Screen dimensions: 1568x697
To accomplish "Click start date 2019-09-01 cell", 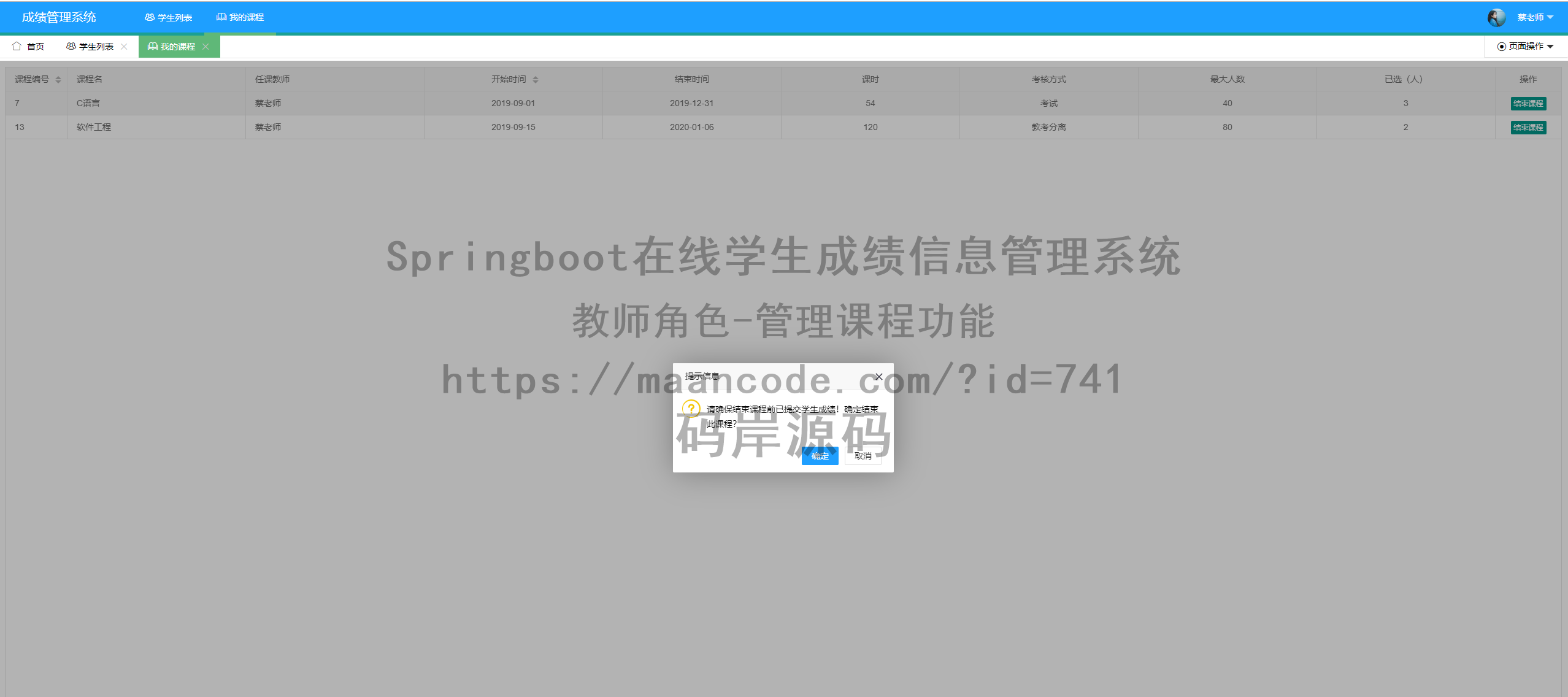I will pyautogui.click(x=513, y=103).
